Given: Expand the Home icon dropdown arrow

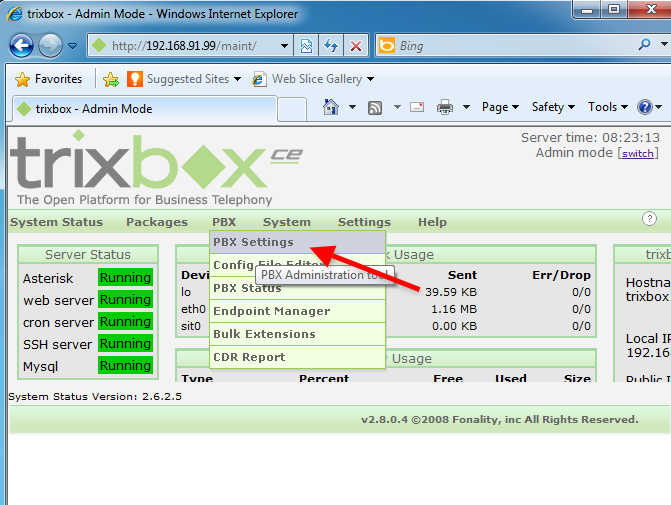Looking at the screenshot, I should [x=352, y=107].
